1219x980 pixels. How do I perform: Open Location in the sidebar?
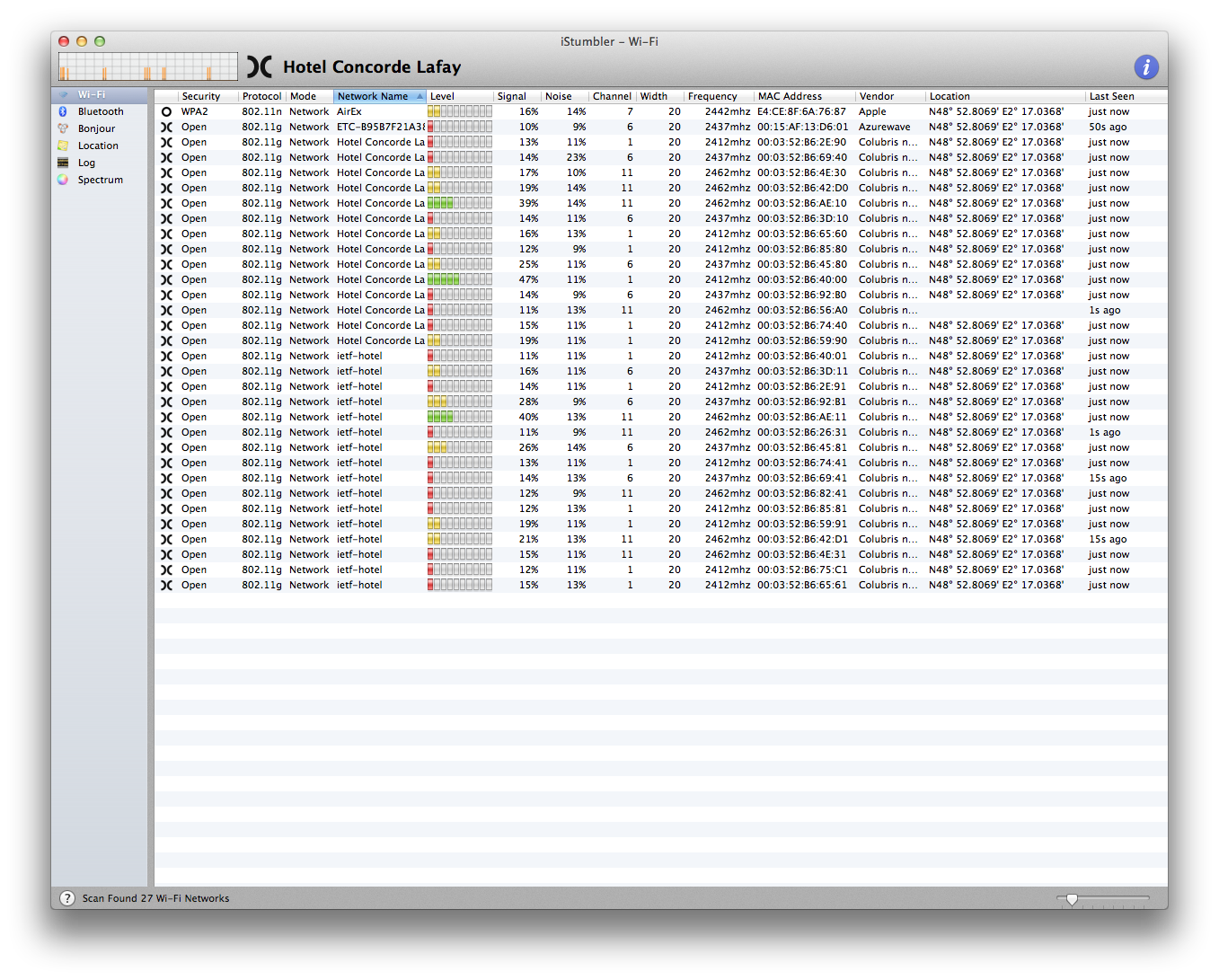[x=98, y=146]
